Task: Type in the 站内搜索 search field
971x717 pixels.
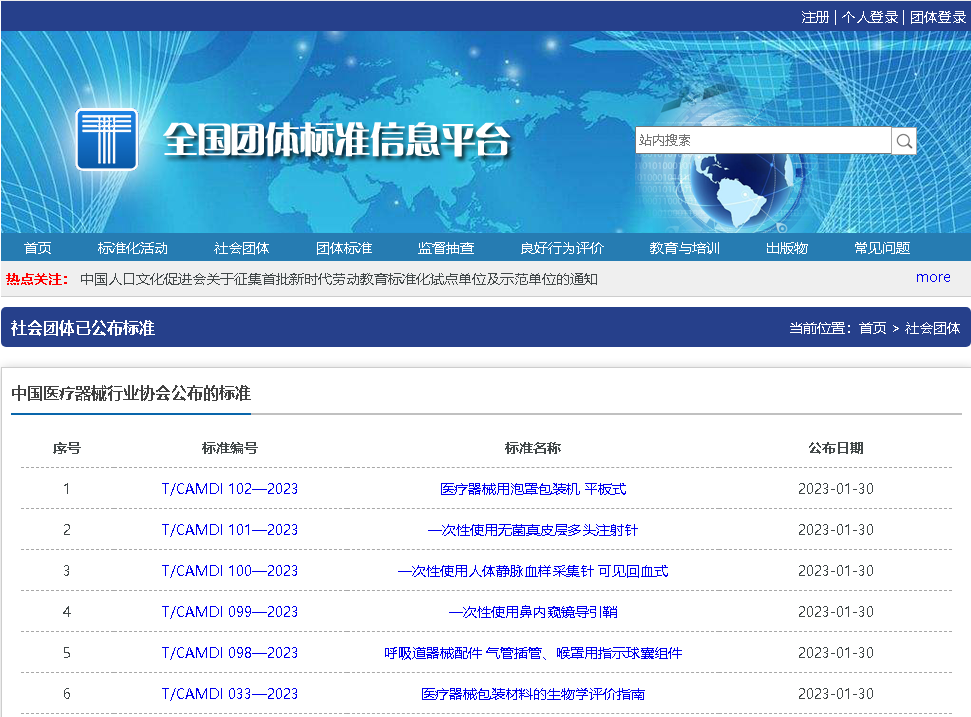Action: [762, 141]
